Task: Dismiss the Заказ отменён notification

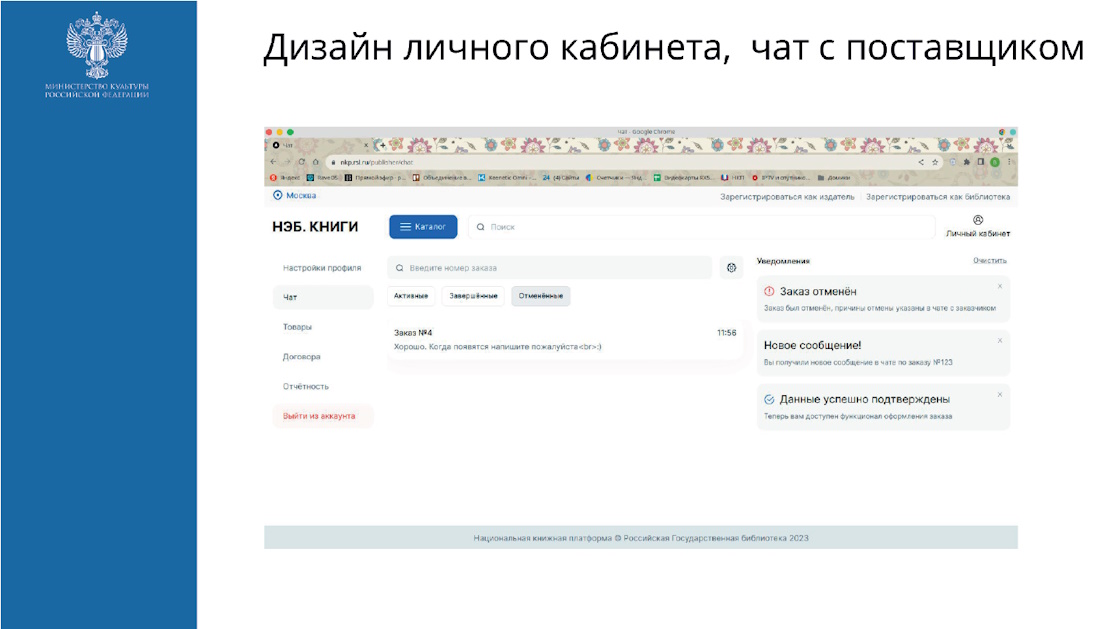Action: 999,286
